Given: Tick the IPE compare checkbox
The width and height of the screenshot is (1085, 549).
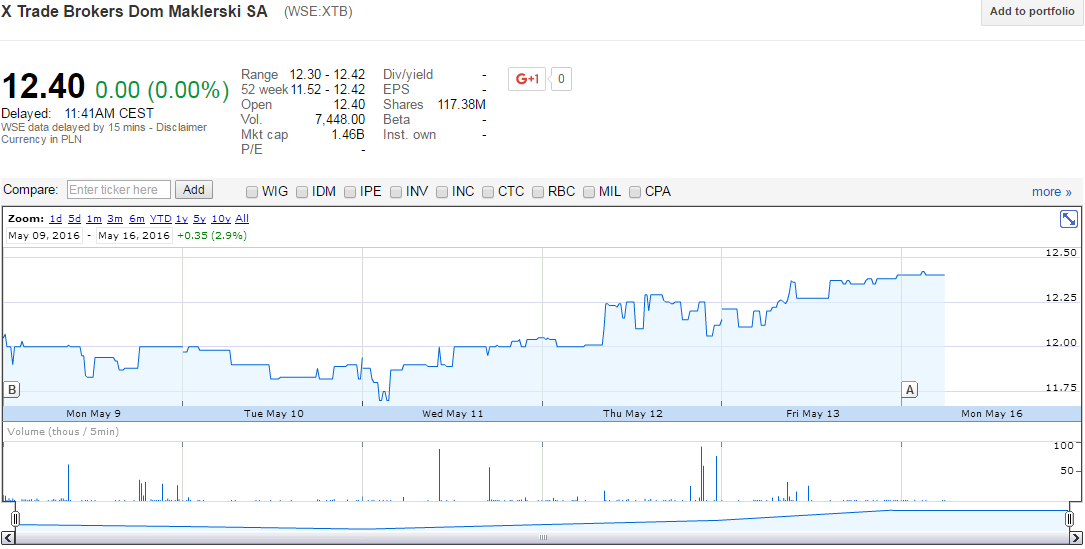Looking at the screenshot, I should pyautogui.click(x=350, y=192).
